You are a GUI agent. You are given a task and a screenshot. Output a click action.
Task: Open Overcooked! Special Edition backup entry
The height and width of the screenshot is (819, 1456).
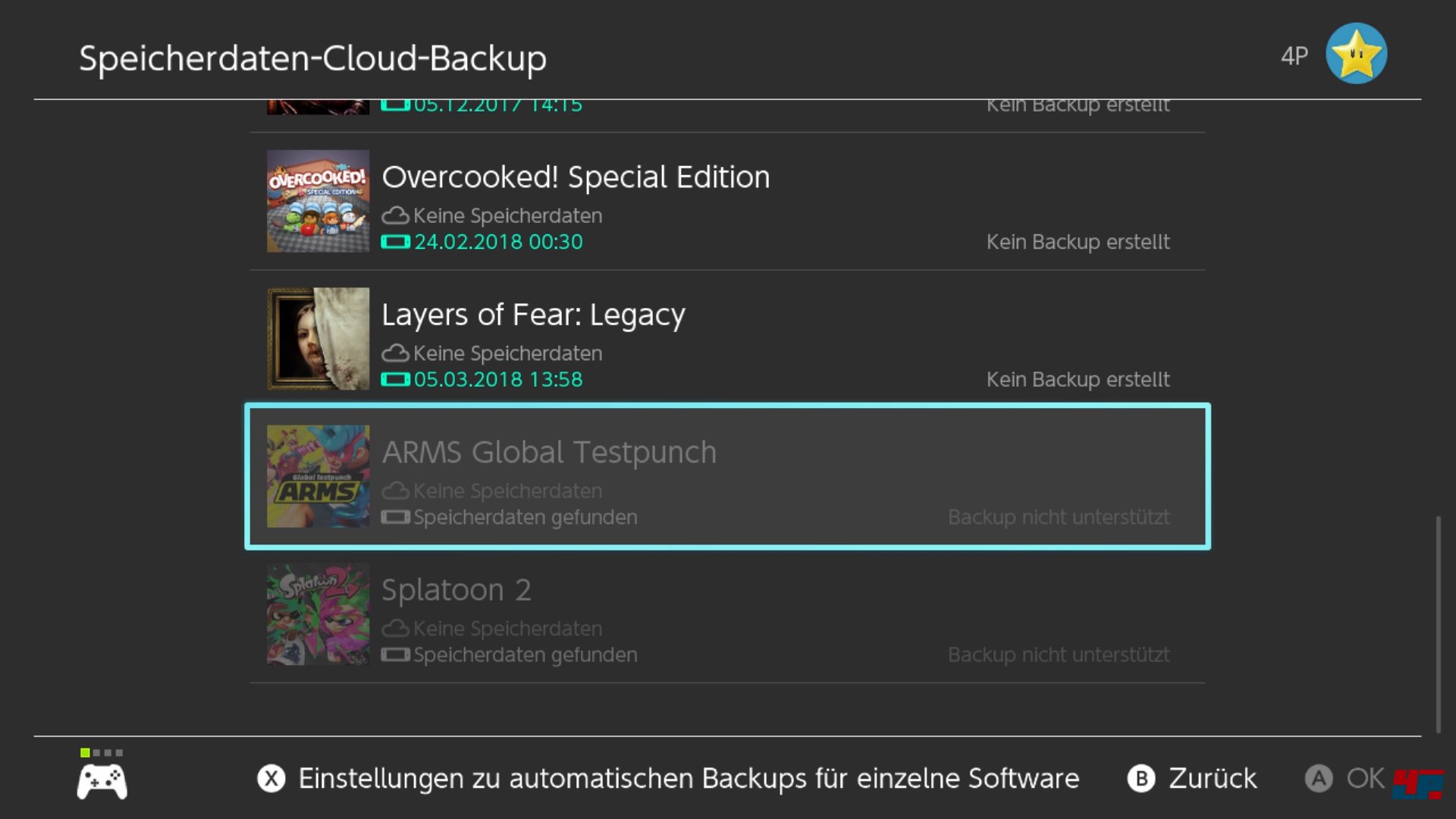[x=726, y=202]
